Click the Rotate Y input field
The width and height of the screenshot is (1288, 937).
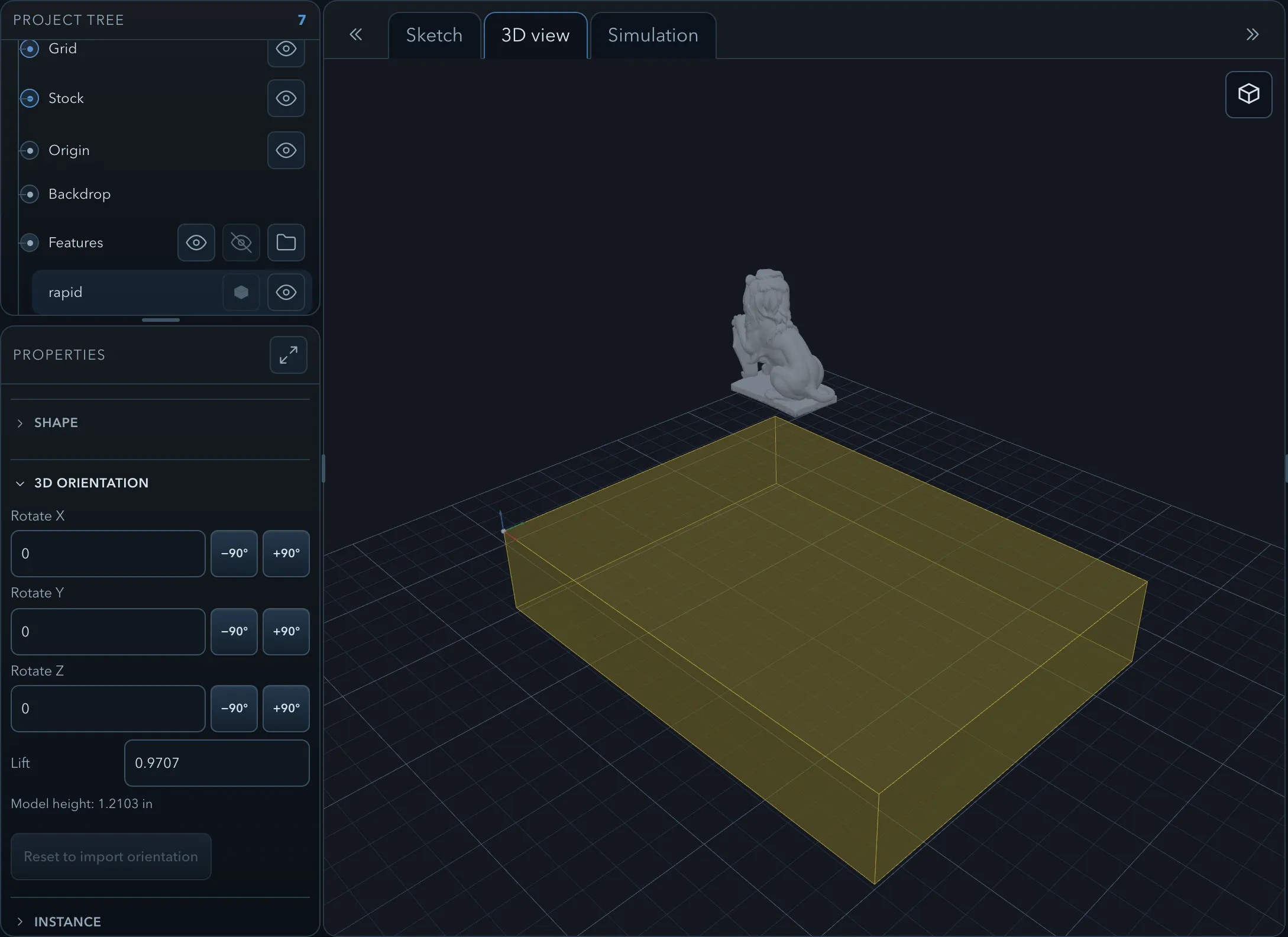(108, 632)
